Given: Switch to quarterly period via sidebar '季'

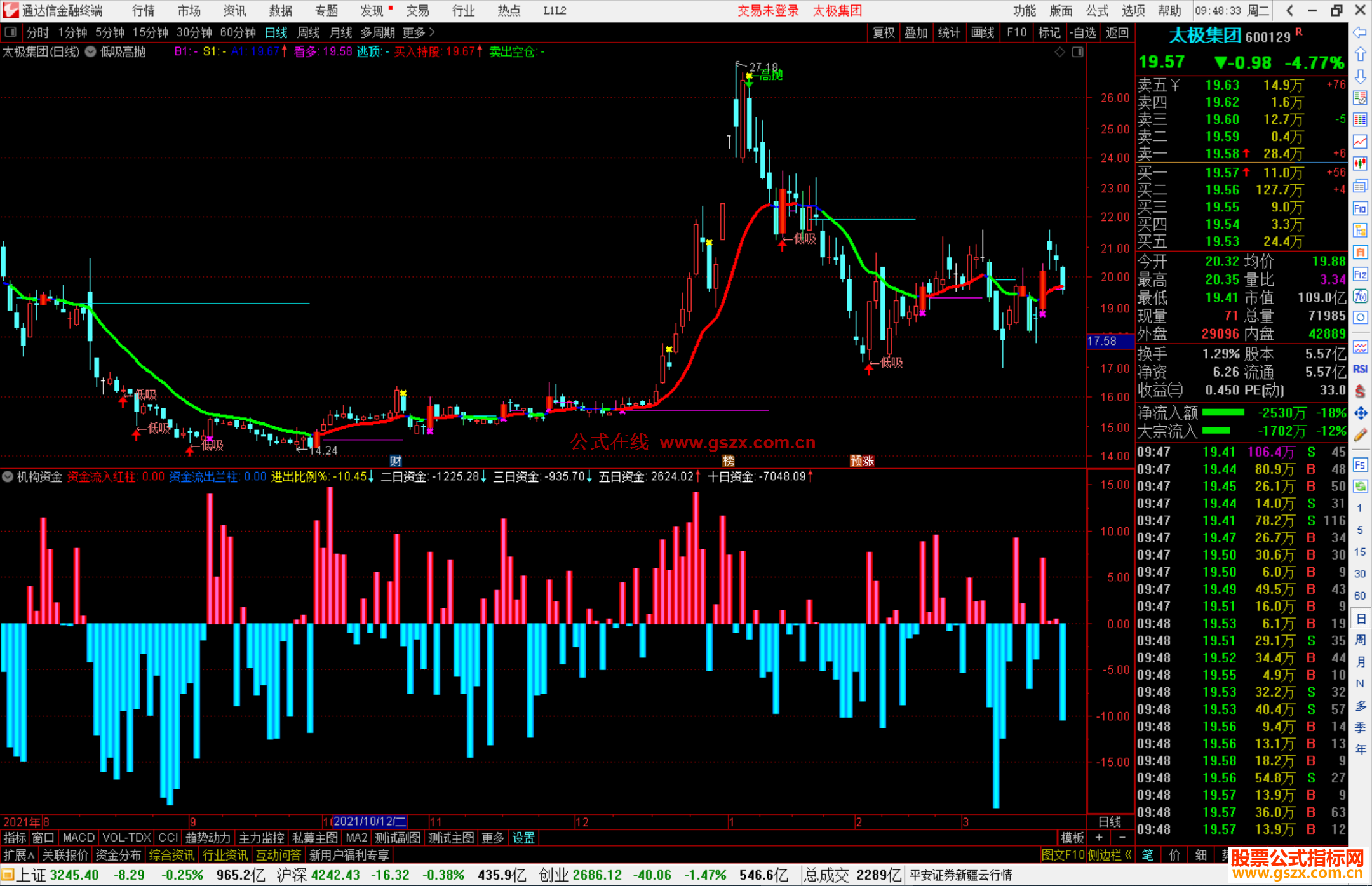Looking at the screenshot, I should coord(1360,727).
